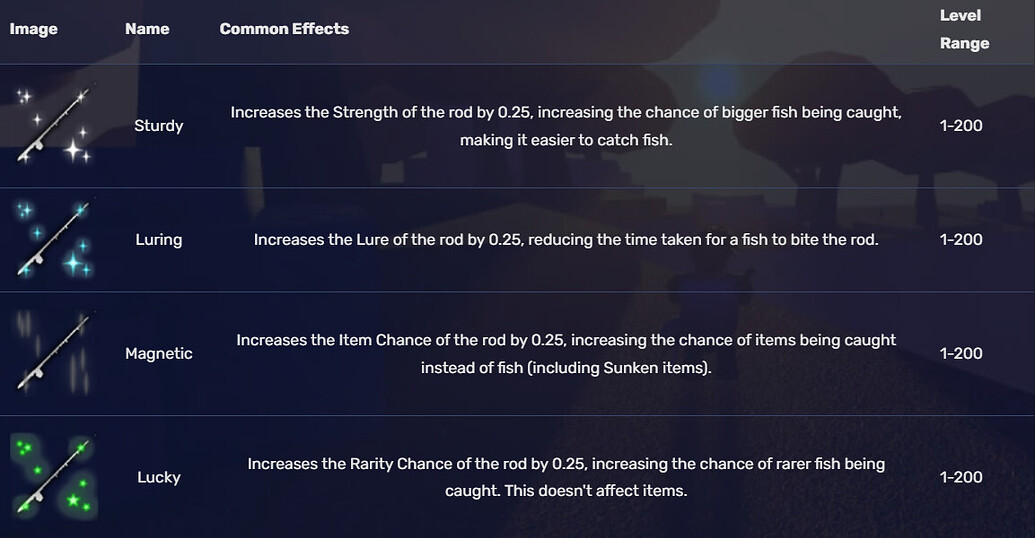This screenshot has width=1035, height=538.
Task: Click the Magnetic rod icon
Action: coord(54,353)
